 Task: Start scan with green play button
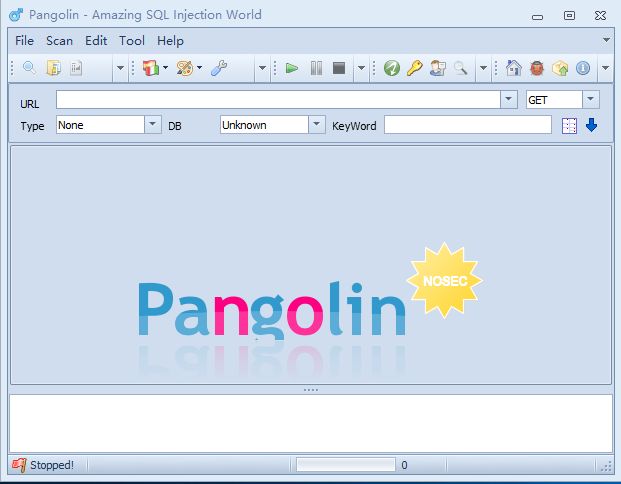coord(292,68)
